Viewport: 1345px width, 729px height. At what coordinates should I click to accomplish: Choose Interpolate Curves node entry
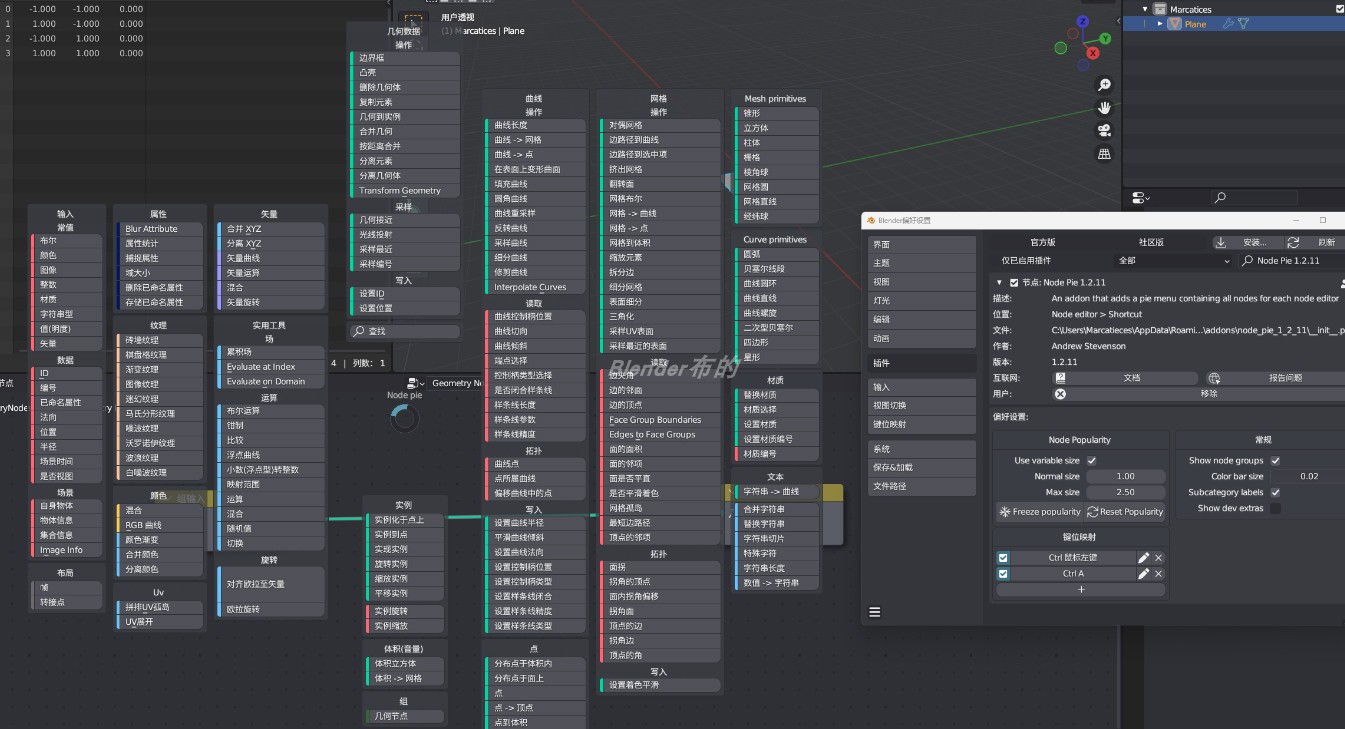pos(534,287)
